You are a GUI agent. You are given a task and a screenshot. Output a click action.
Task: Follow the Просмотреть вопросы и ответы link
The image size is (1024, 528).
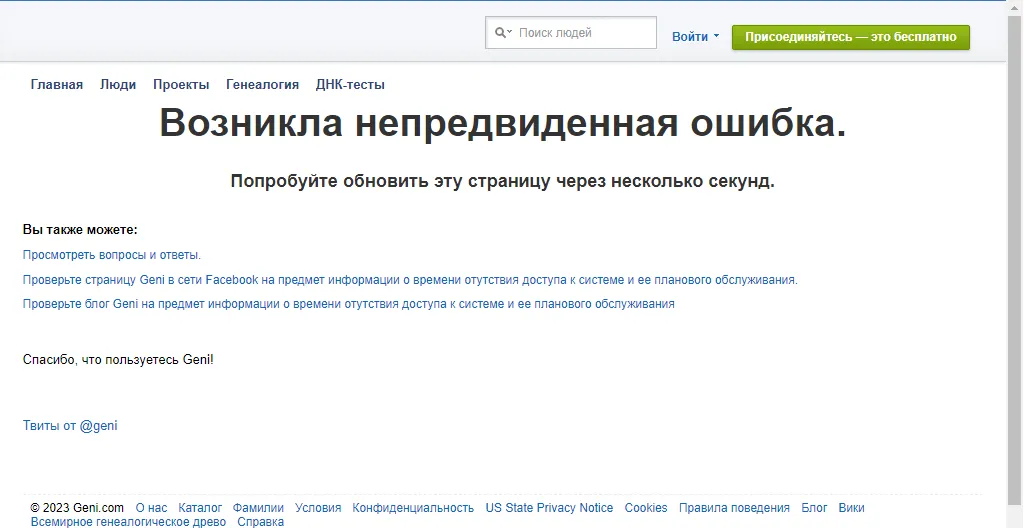(x=112, y=255)
